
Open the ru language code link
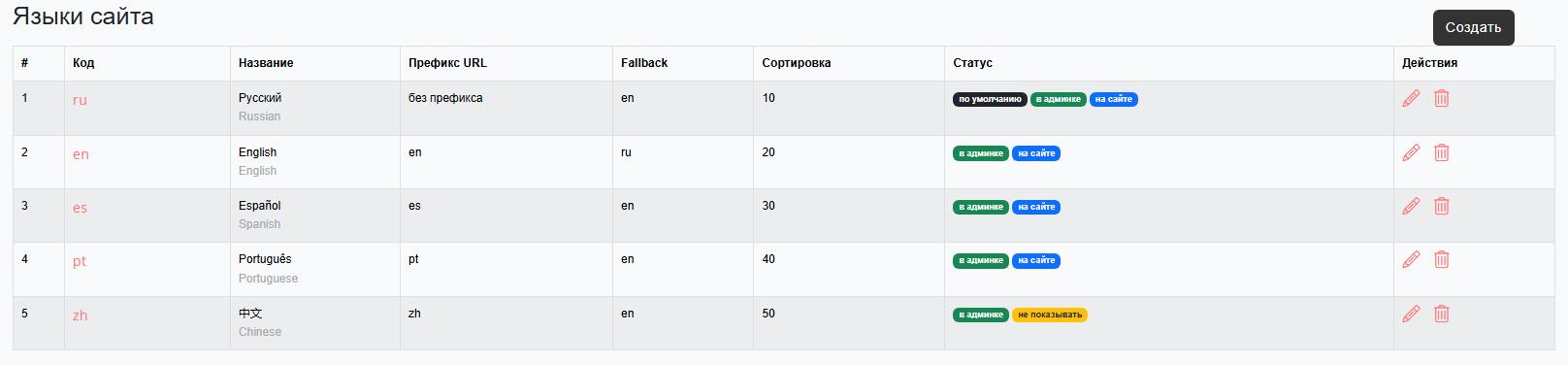point(80,100)
